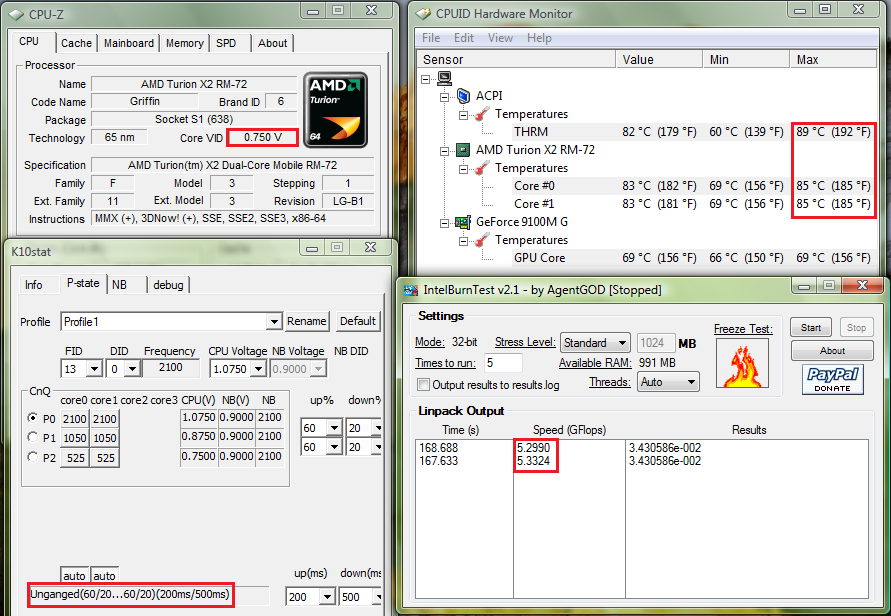The height and width of the screenshot is (616, 891).
Task: Click the thermometer icon under ACPI
Action: 482,114
